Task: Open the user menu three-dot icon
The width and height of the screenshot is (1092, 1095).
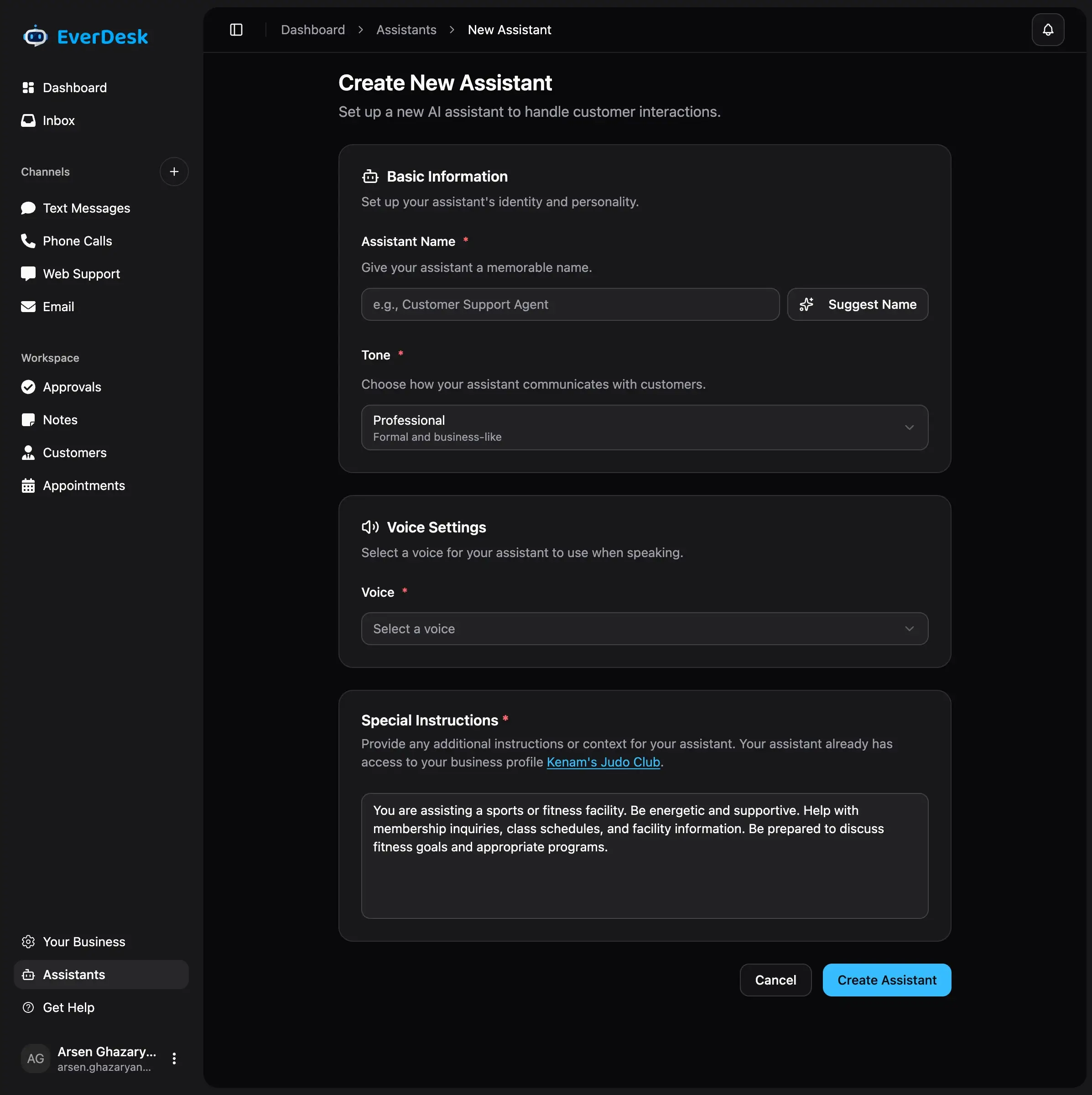Action: pyautogui.click(x=174, y=1058)
